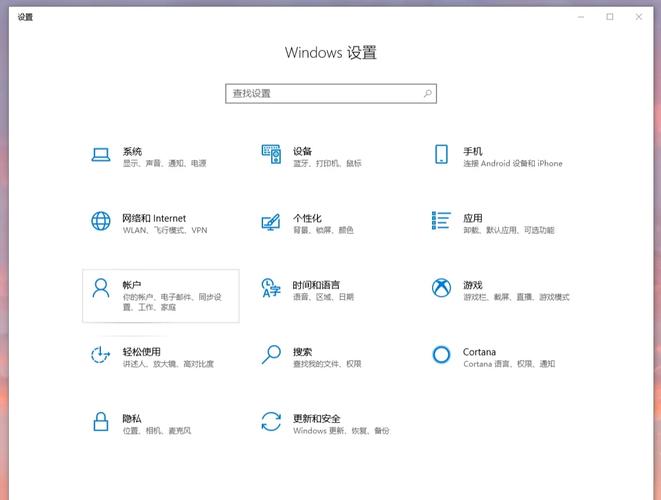Open the 设备 keyboard-and-speaker icon

(x=271, y=154)
